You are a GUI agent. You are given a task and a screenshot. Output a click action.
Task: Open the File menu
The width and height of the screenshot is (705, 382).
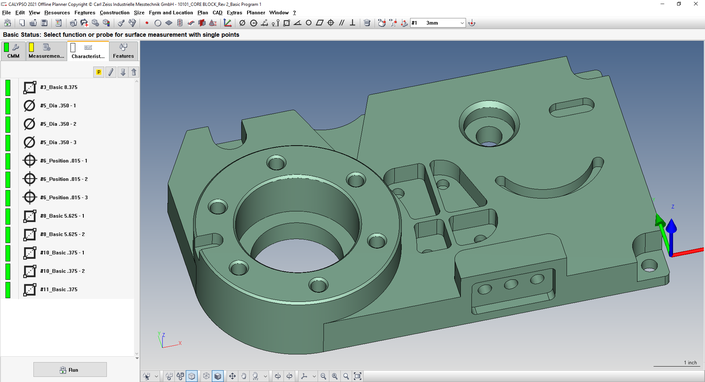tap(6, 13)
